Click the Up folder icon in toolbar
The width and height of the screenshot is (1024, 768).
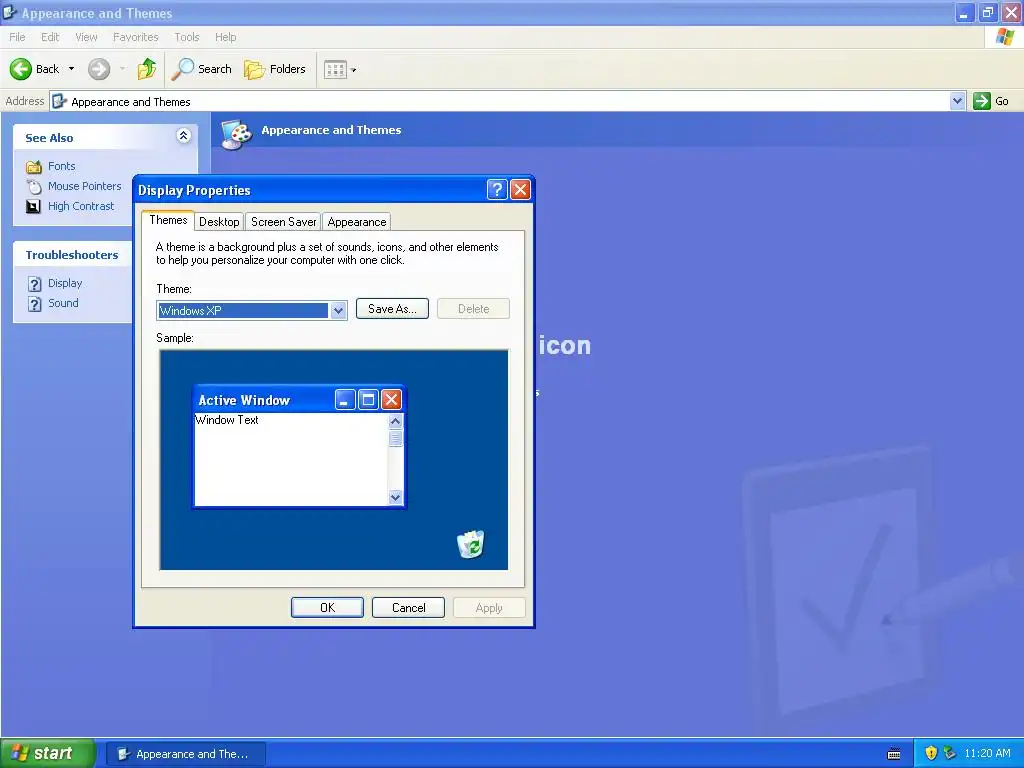point(147,69)
